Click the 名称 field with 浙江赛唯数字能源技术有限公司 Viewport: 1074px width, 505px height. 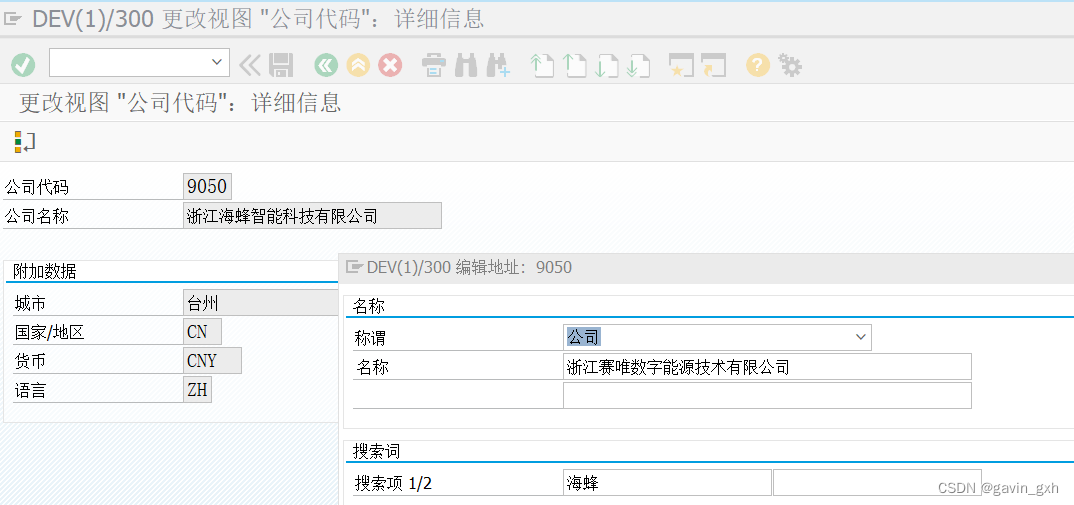point(766,367)
